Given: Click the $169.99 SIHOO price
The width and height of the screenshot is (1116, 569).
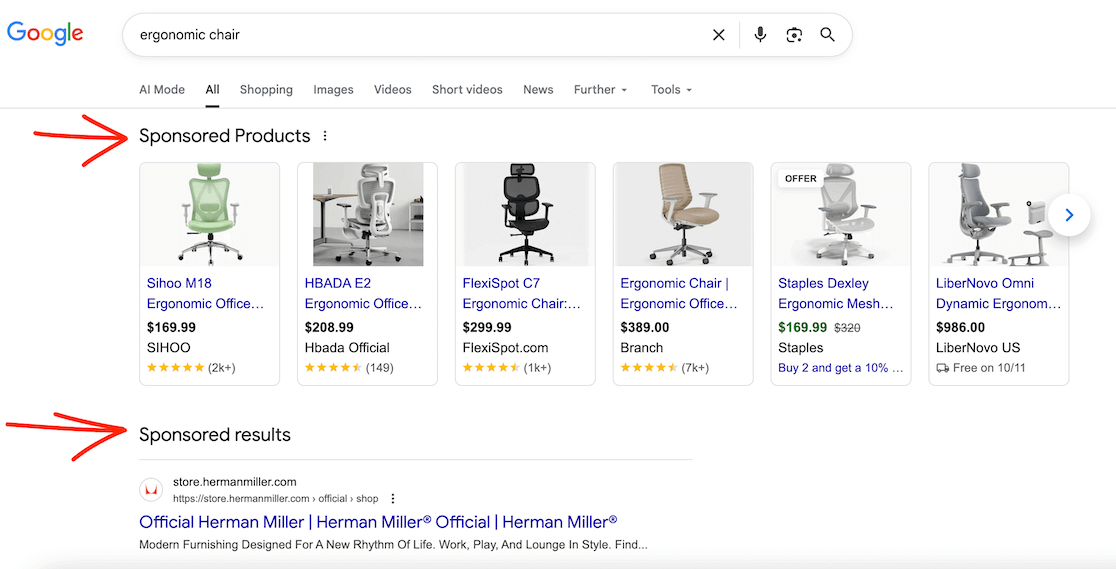Looking at the screenshot, I should pos(171,328).
